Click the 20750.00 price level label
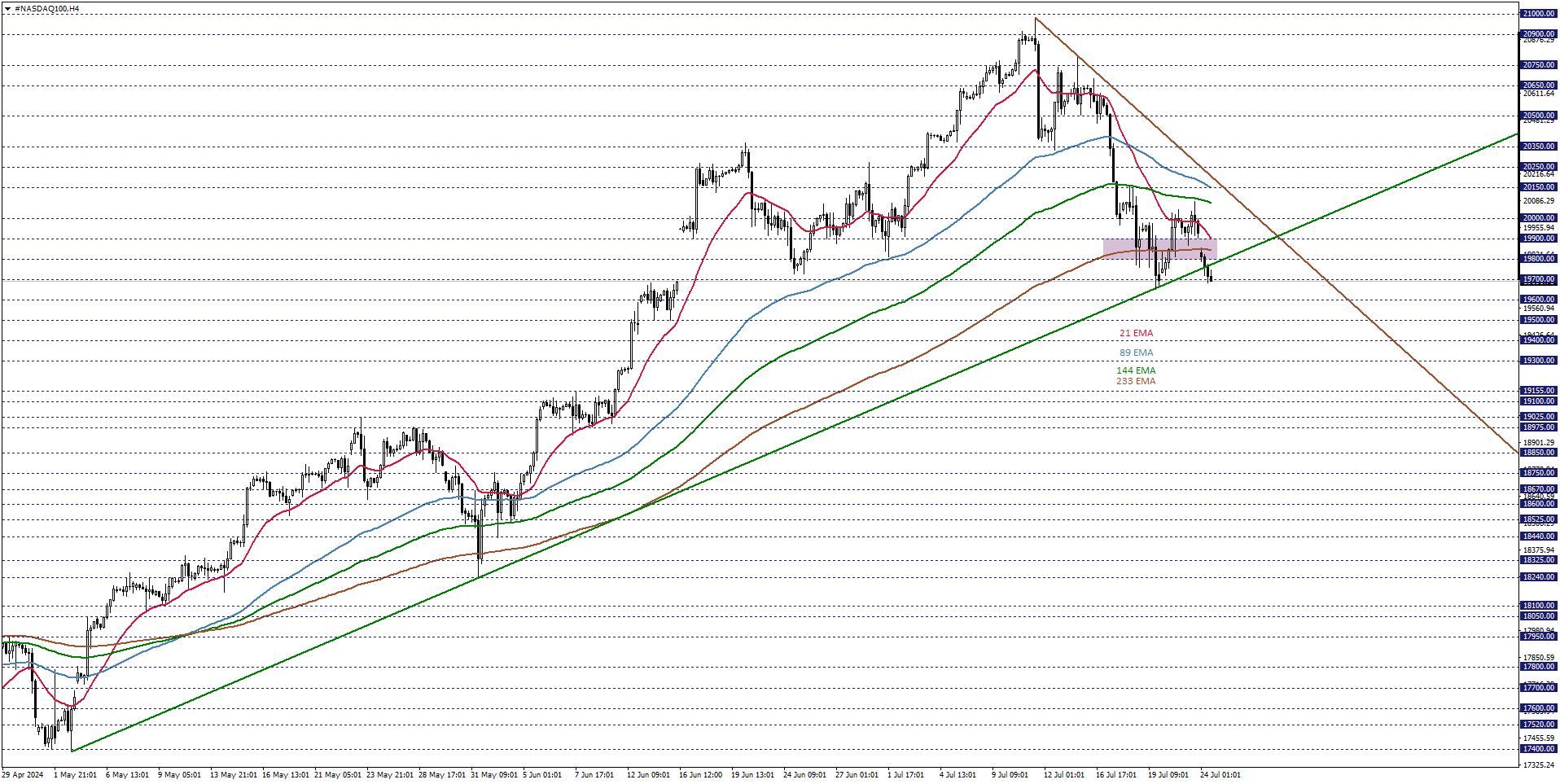The height and width of the screenshot is (784, 1560). pos(1538,65)
